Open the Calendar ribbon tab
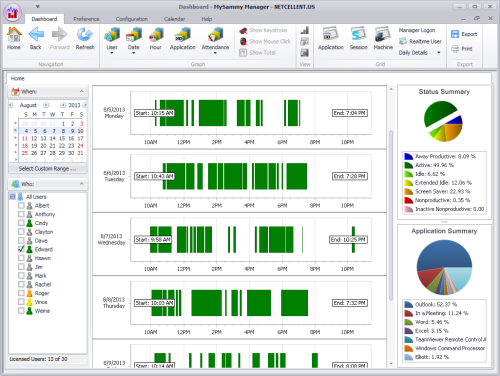This screenshot has height=376, width=500. (174, 19)
